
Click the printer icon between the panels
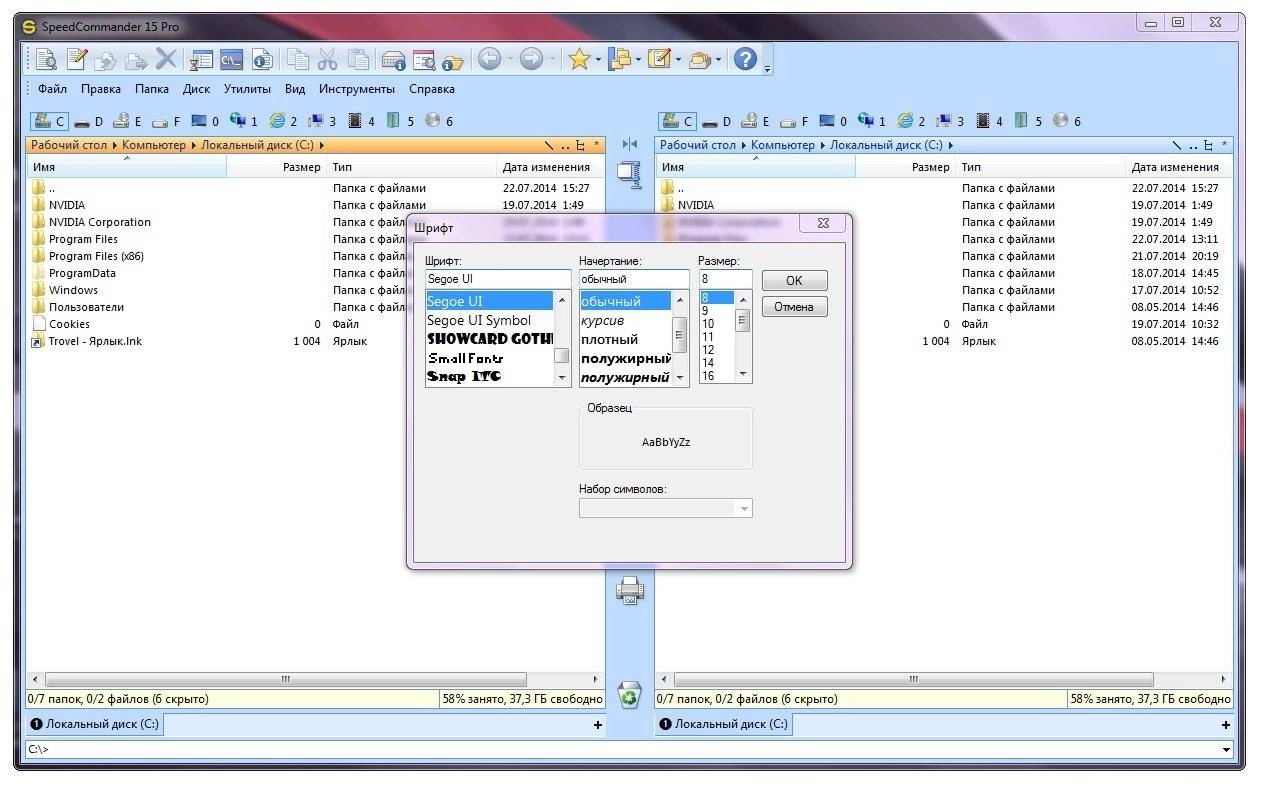[x=630, y=590]
